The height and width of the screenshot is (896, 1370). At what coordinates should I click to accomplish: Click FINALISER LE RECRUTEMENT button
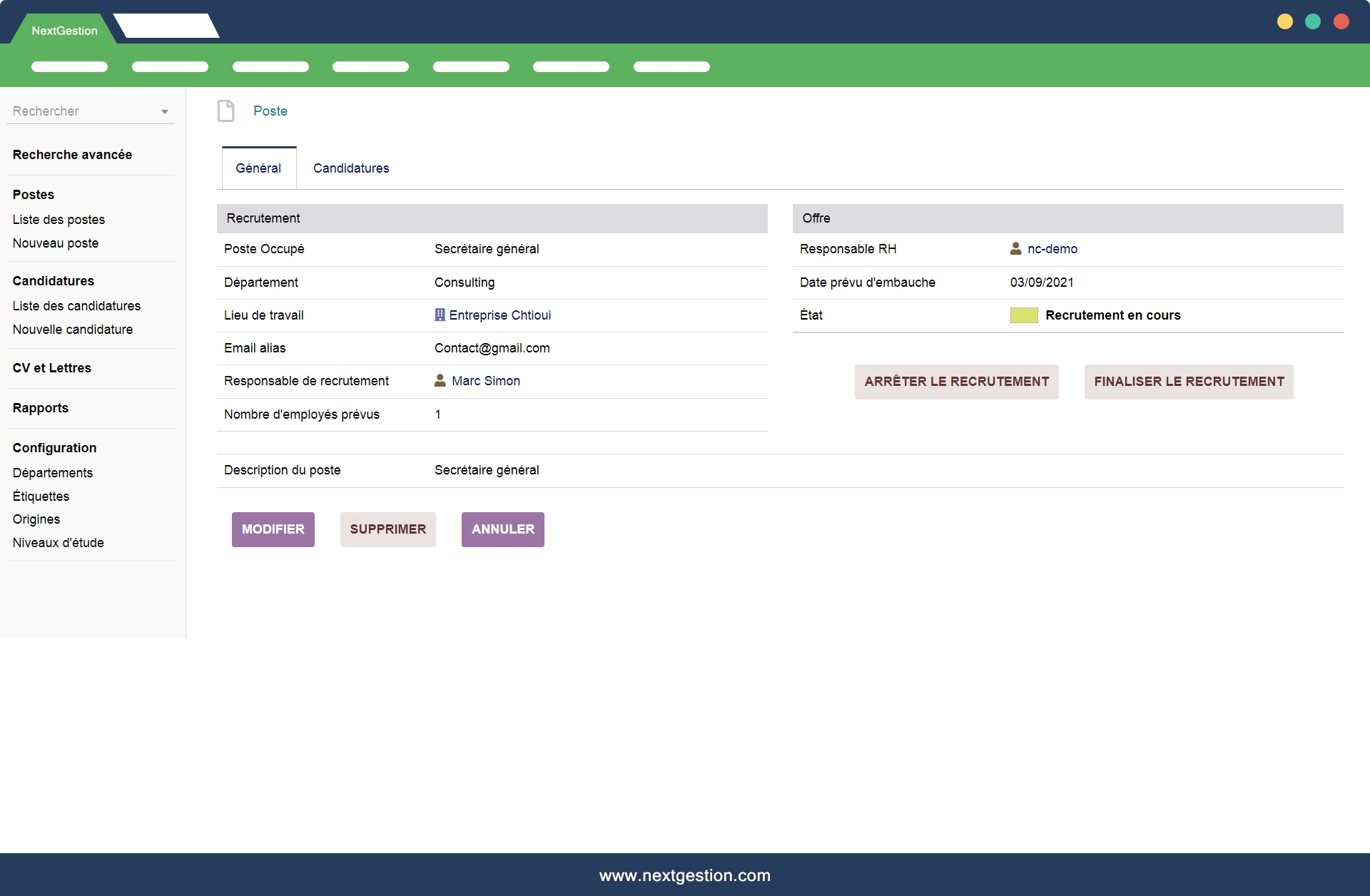click(1188, 382)
